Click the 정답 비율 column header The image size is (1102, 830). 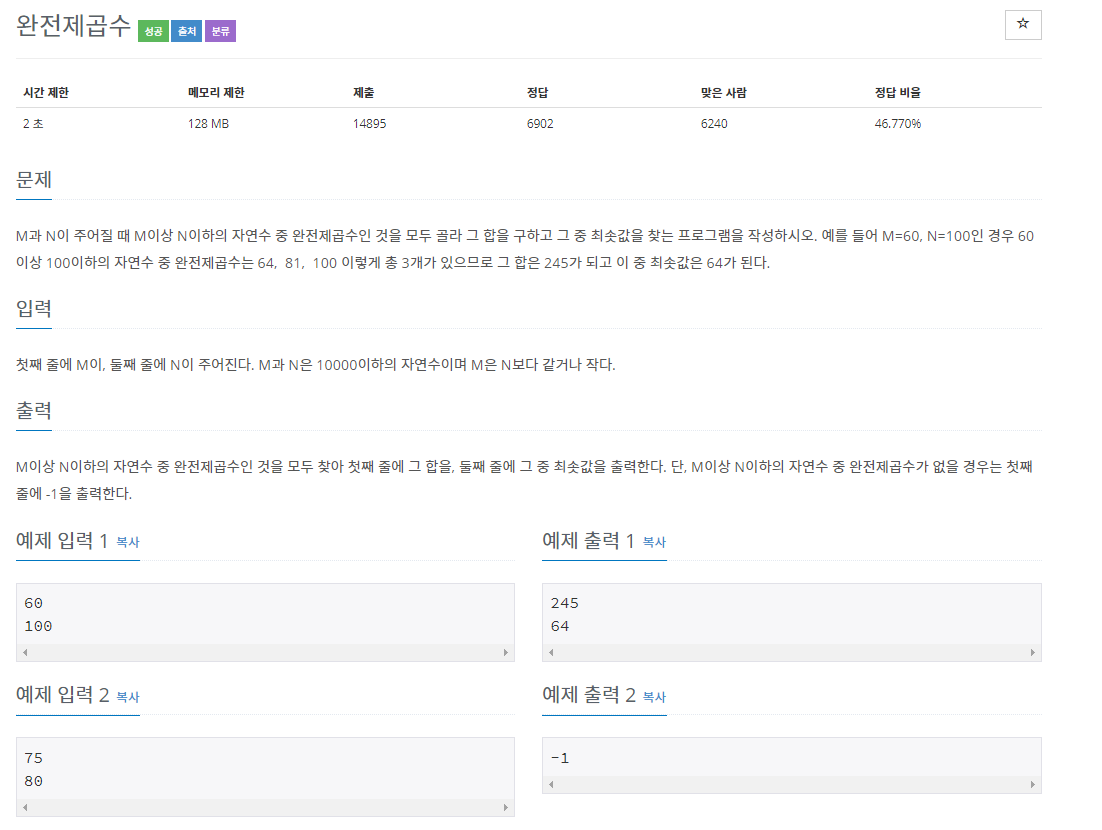click(x=897, y=93)
